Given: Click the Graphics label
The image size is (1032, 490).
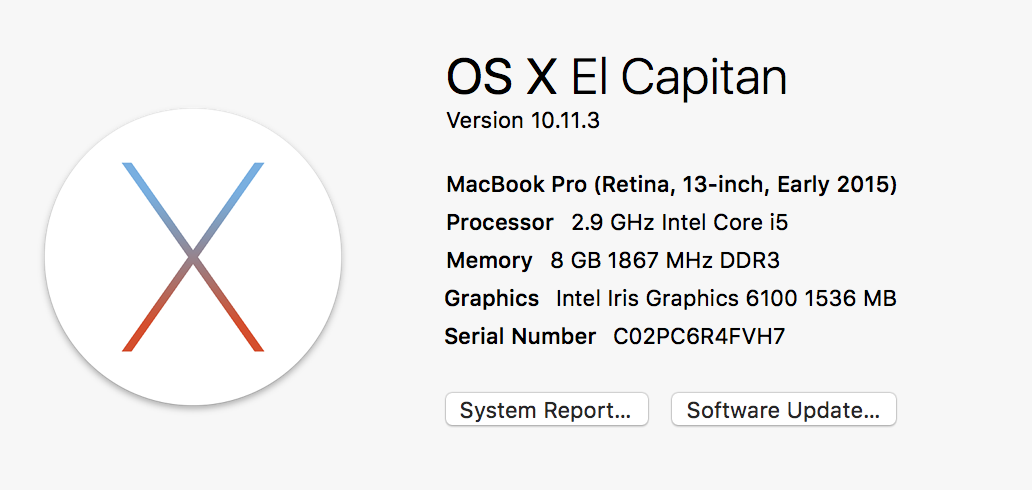Looking at the screenshot, I should click(x=492, y=299).
